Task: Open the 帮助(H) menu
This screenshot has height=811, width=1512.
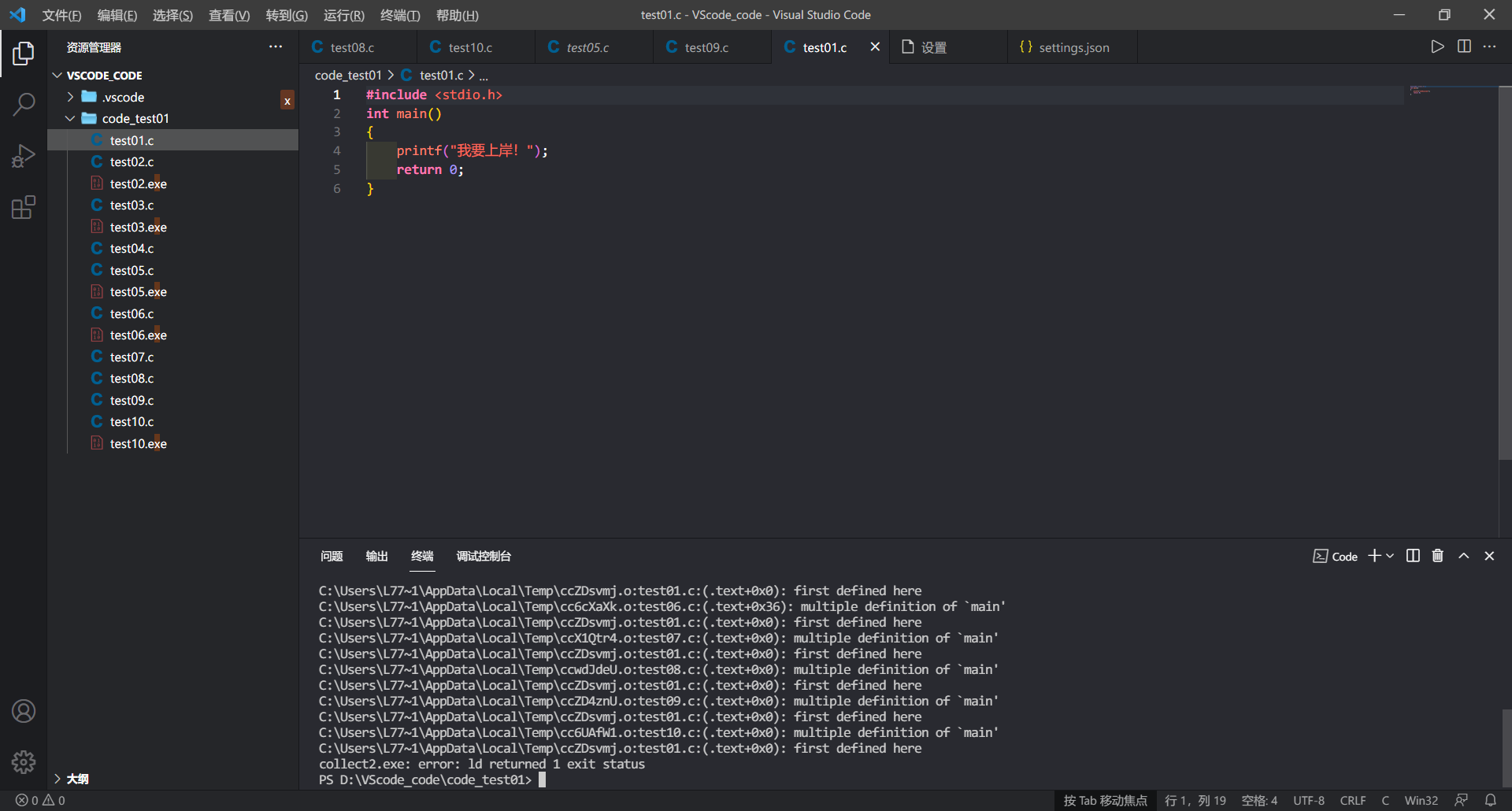Action: [457, 15]
